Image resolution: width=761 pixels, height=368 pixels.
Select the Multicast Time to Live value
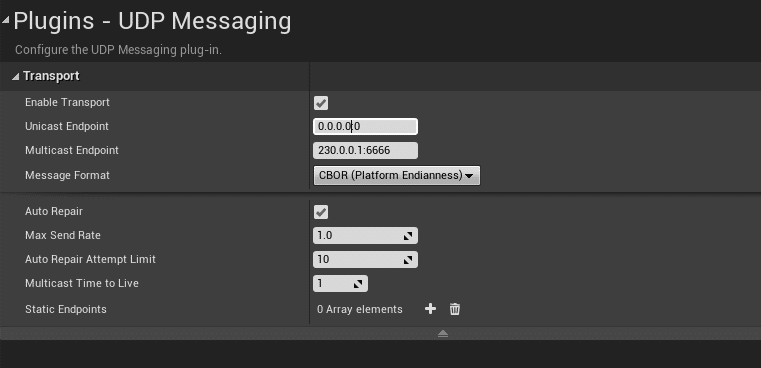pos(333,284)
